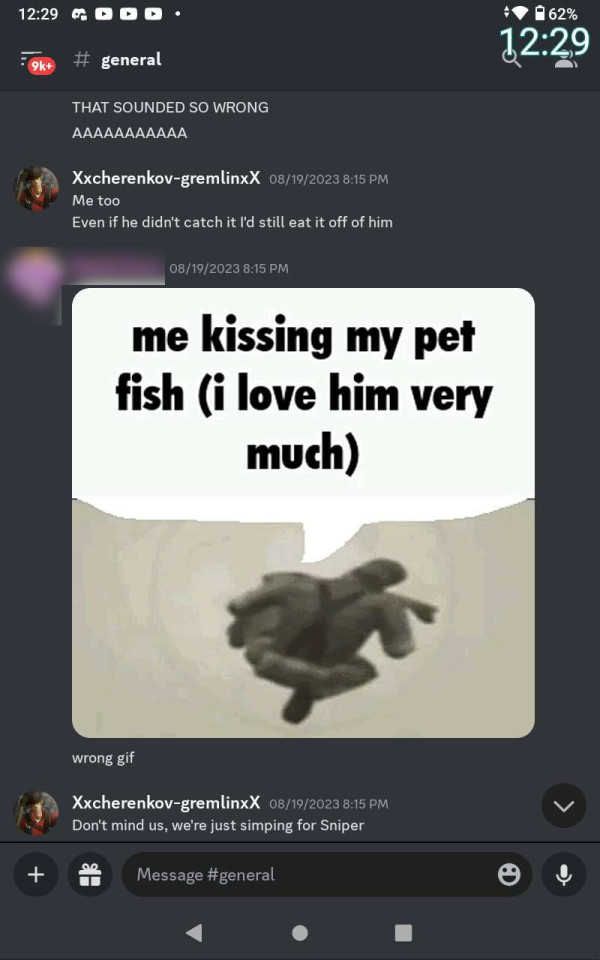
Task: Show the member list icon
Action: (566, 59)
